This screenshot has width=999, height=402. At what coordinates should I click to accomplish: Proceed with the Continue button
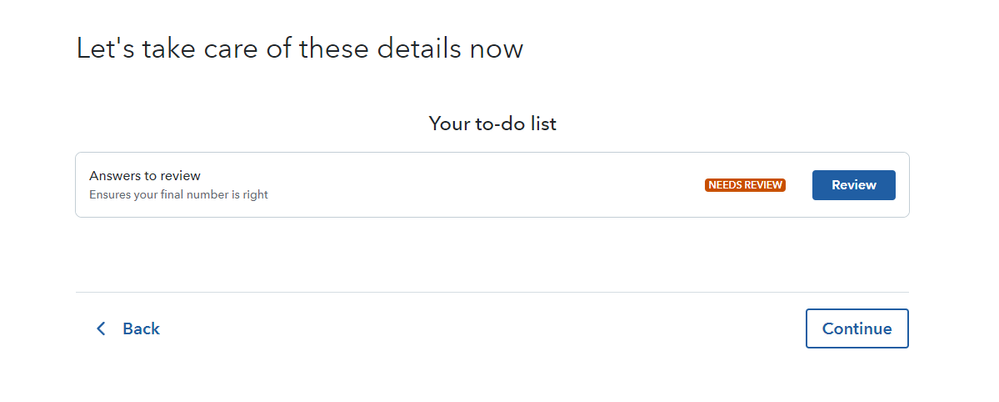pyautogui.click(x=857, y=329)
